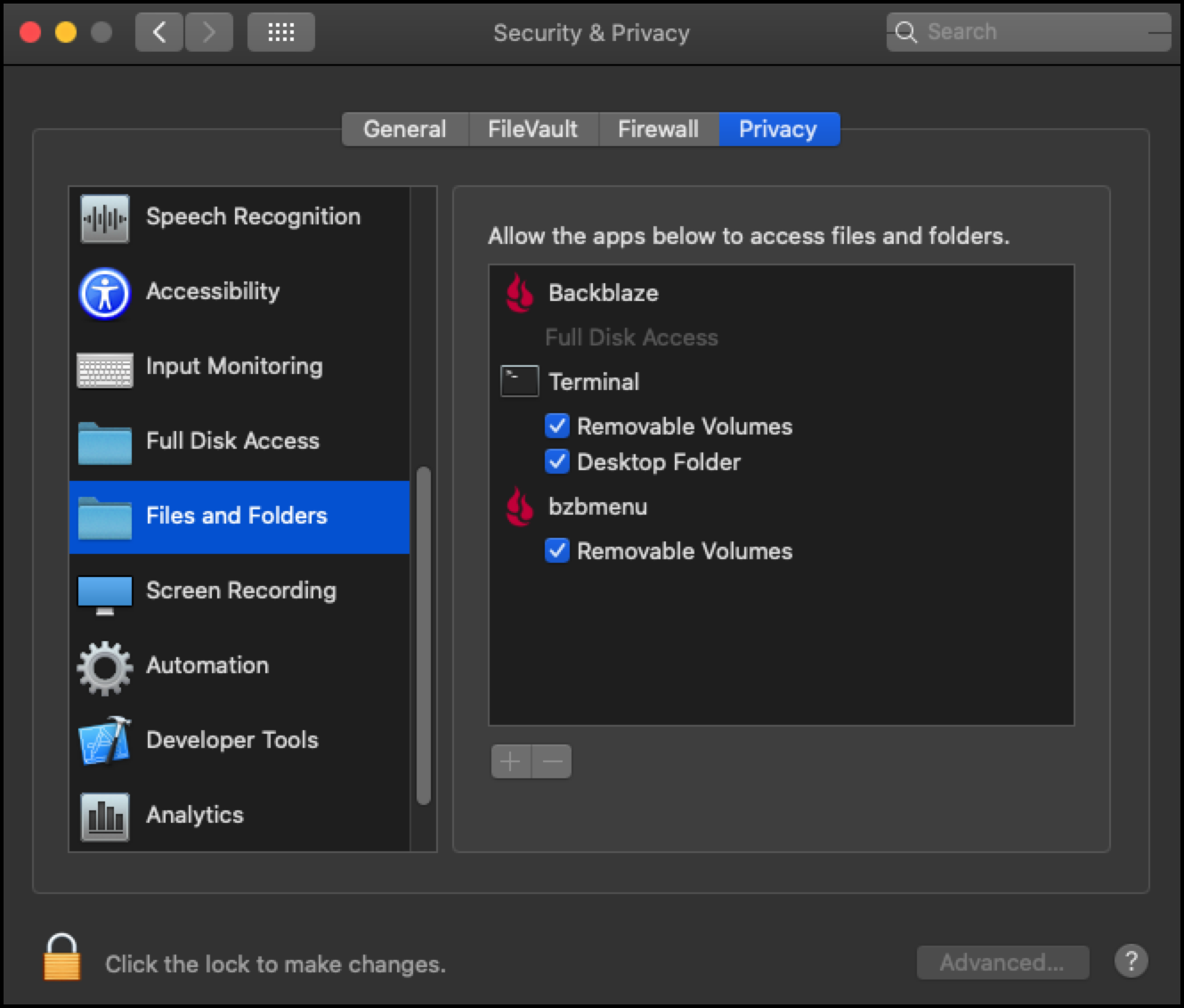Click the Screen Recording monitor icon
The width and height of the screenshot is (1184, 1008).
105,595
